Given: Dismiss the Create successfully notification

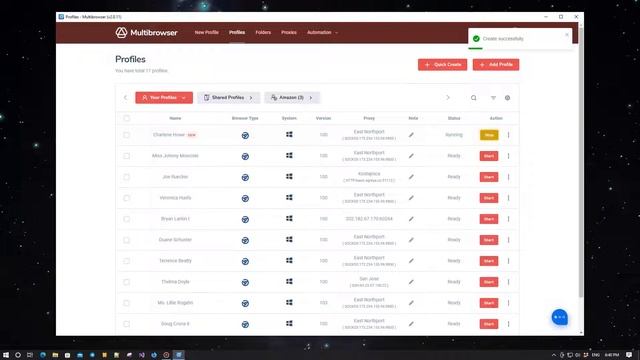Looking at the screenshot, I should point(567,35).
